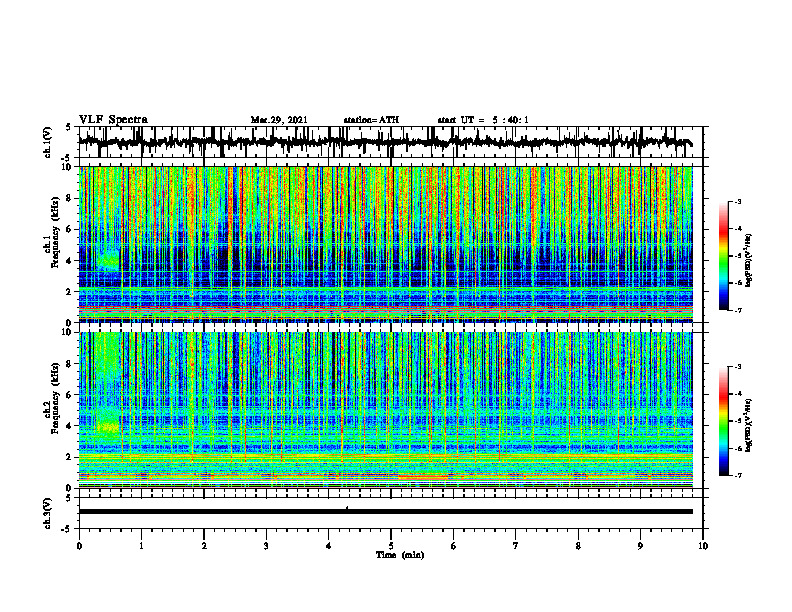The height and width of the screenshot is (612, 792).
Task: Click the time axis tick label "7"
Action: [516, 546]
